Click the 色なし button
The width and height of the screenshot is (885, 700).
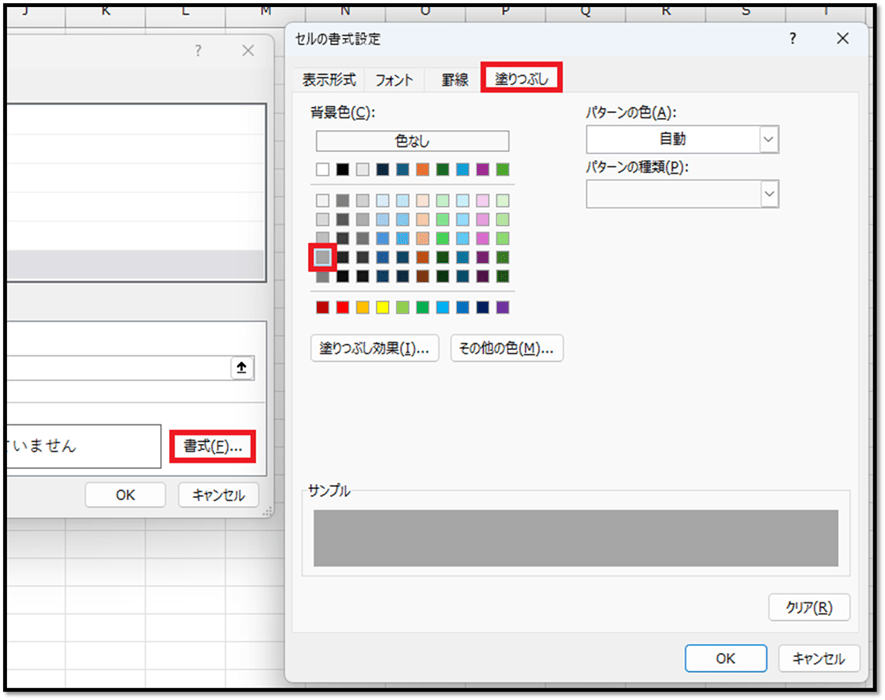[x=412, y=141]
